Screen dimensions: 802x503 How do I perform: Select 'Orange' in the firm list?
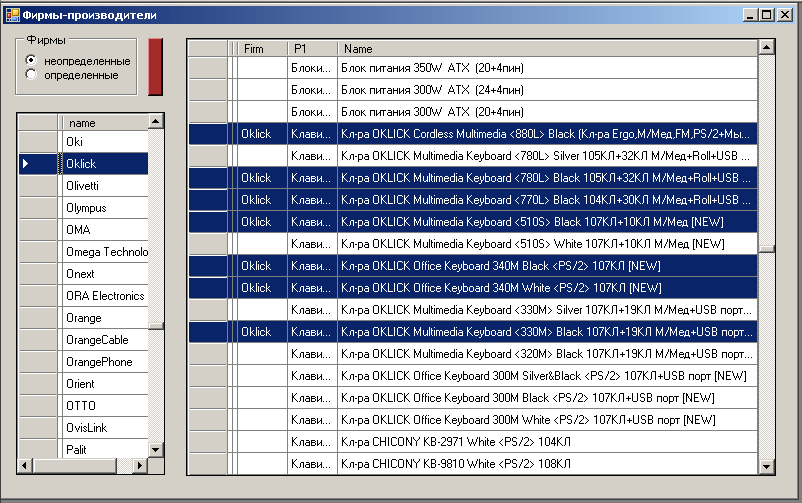click(x=103, y=318)
